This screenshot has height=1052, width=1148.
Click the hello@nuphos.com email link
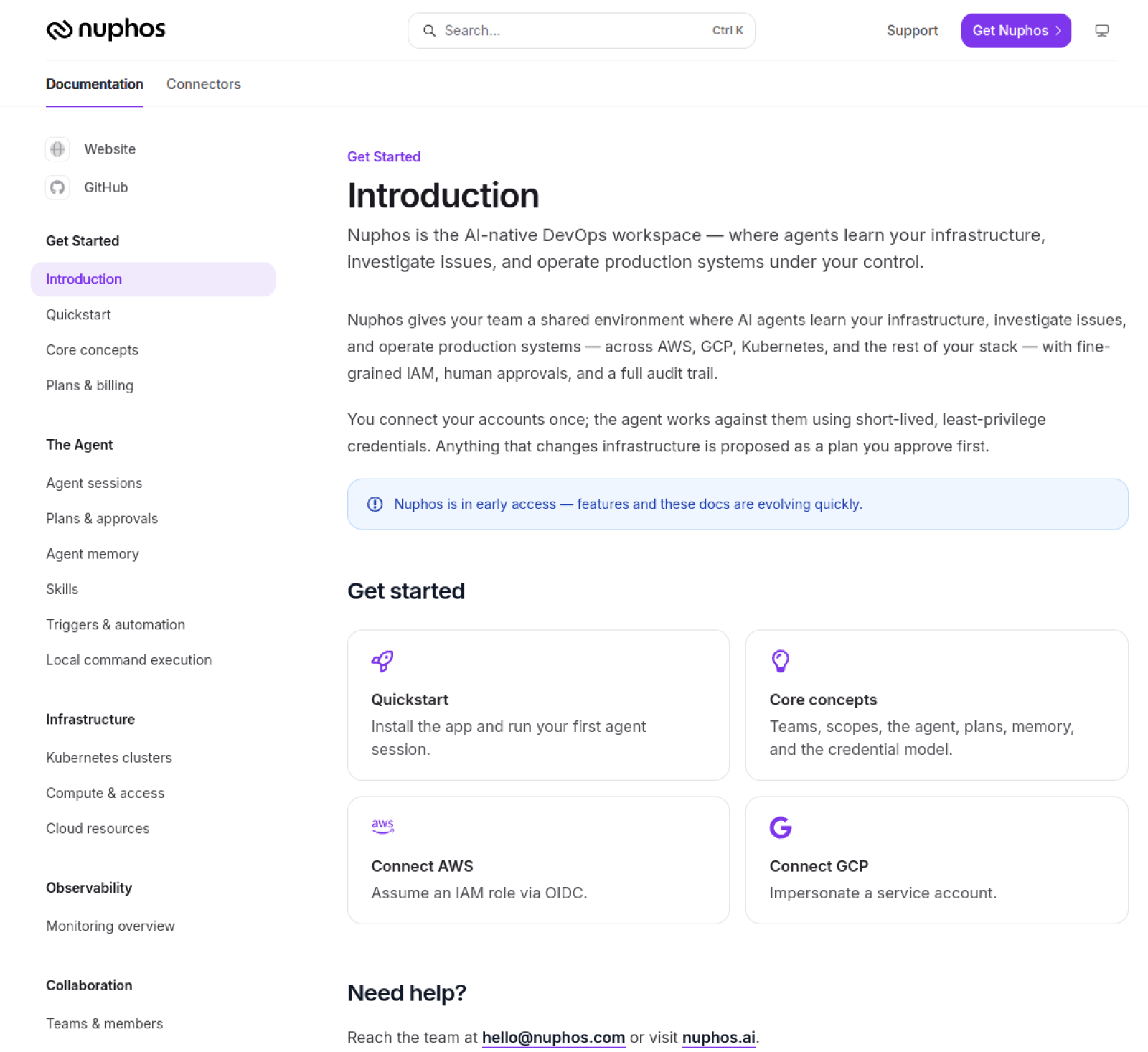(x=553, y=1038)
